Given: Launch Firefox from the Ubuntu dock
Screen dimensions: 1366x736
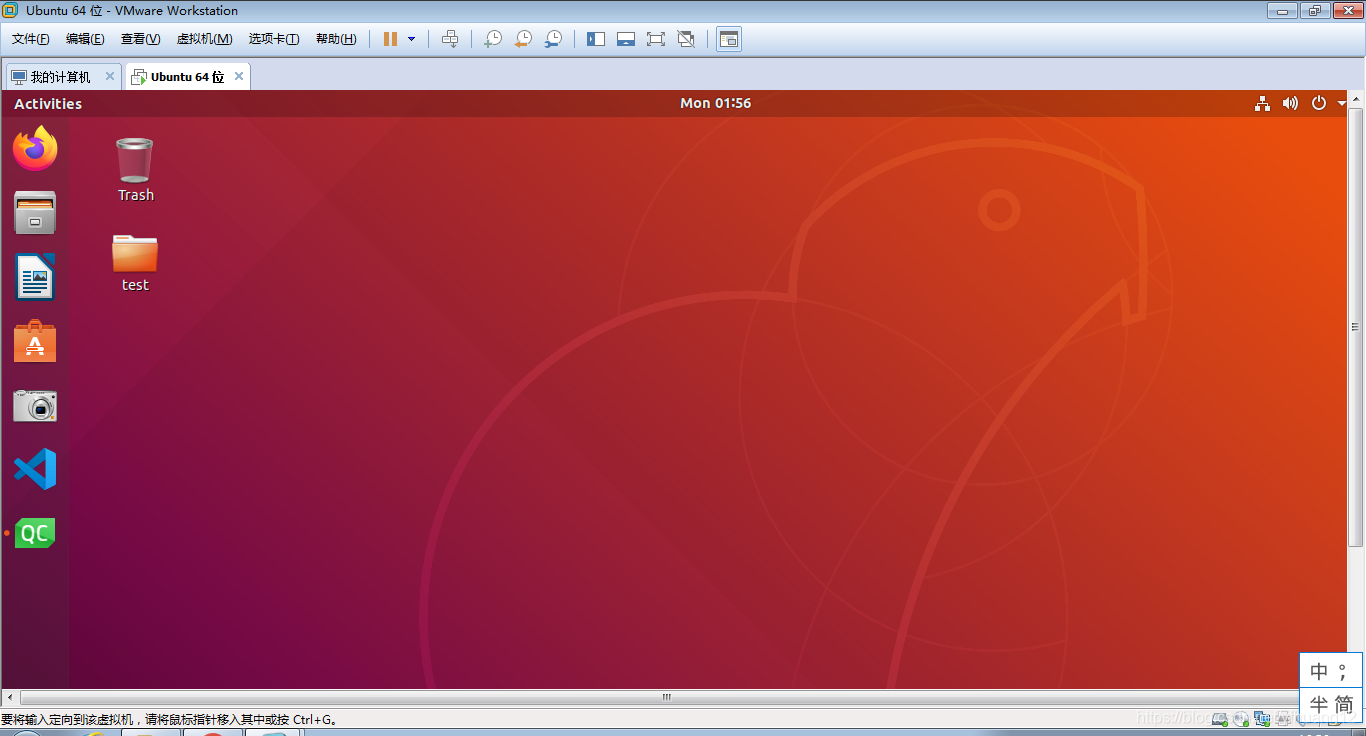Looking at the screenshot, I should coord(35,148).
